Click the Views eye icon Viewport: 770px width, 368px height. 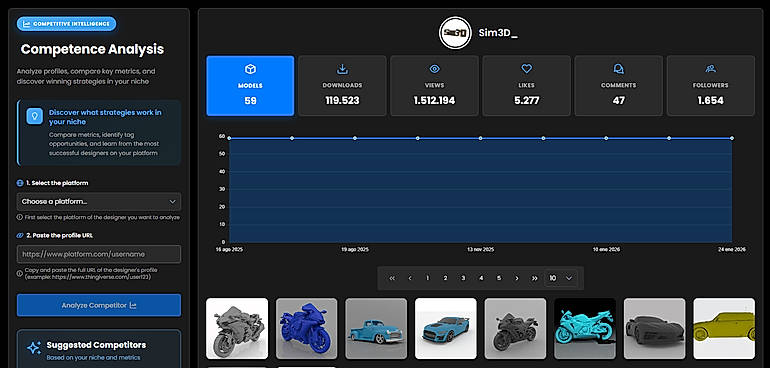pyautogui.click(x=434, y=69)
